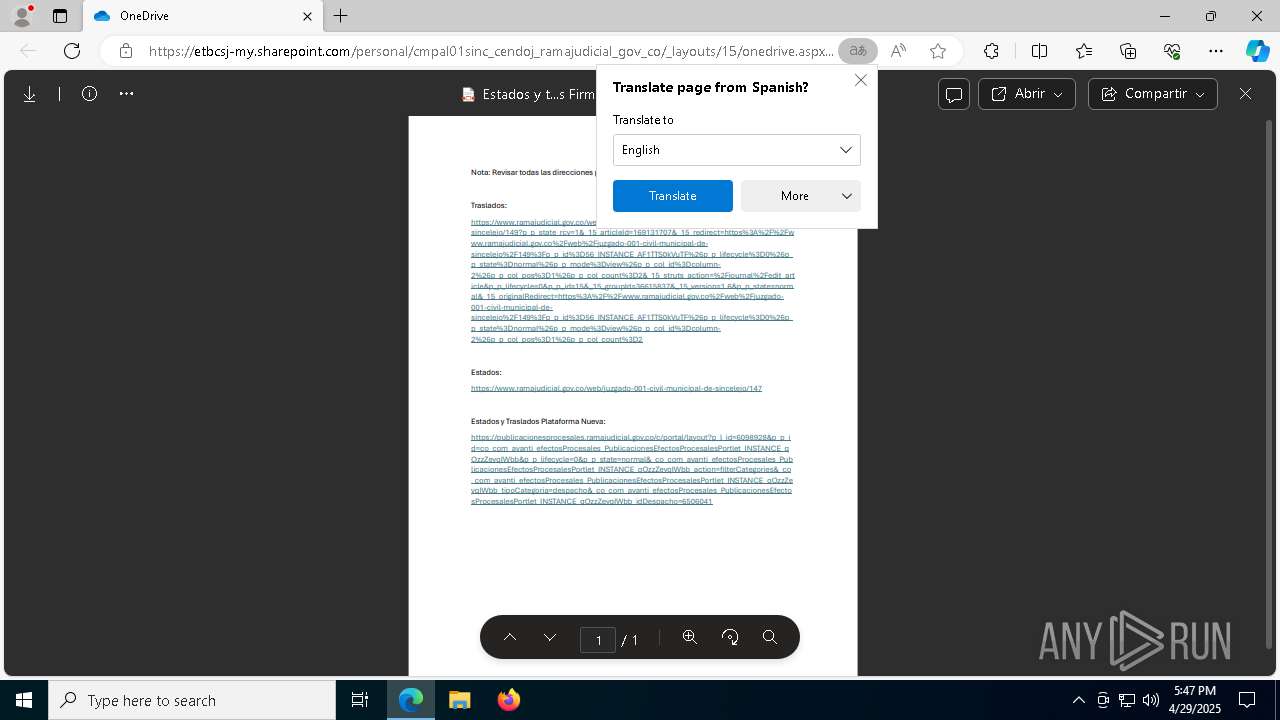Show hidden system tray icons
The image size is (1280, 720).
[1078, 700]
